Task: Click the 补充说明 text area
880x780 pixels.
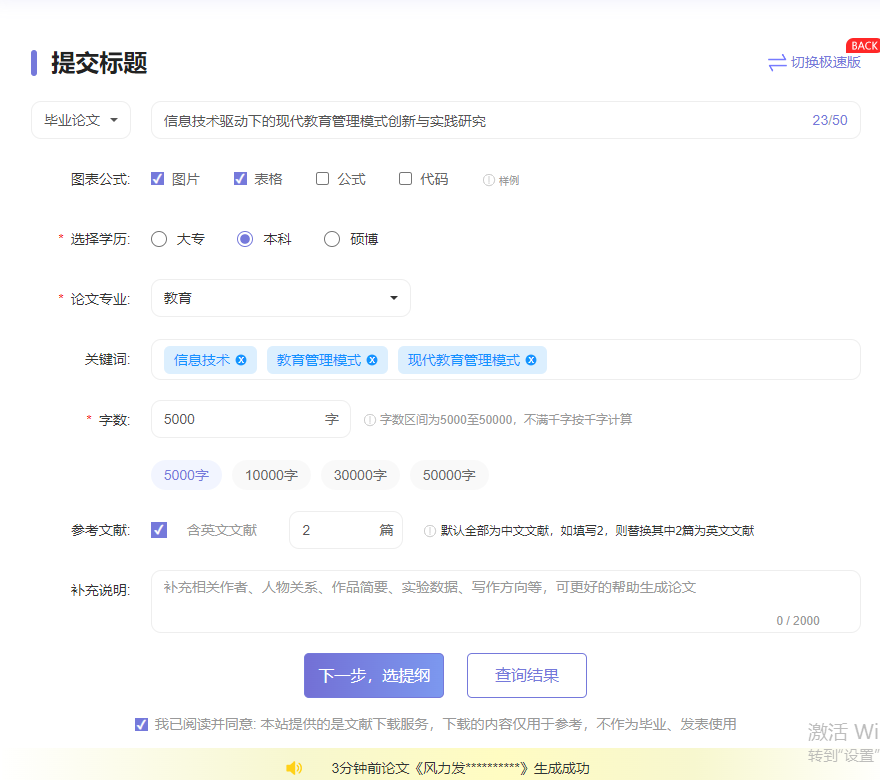Action: pyautogui.click(x=505, y=601)
